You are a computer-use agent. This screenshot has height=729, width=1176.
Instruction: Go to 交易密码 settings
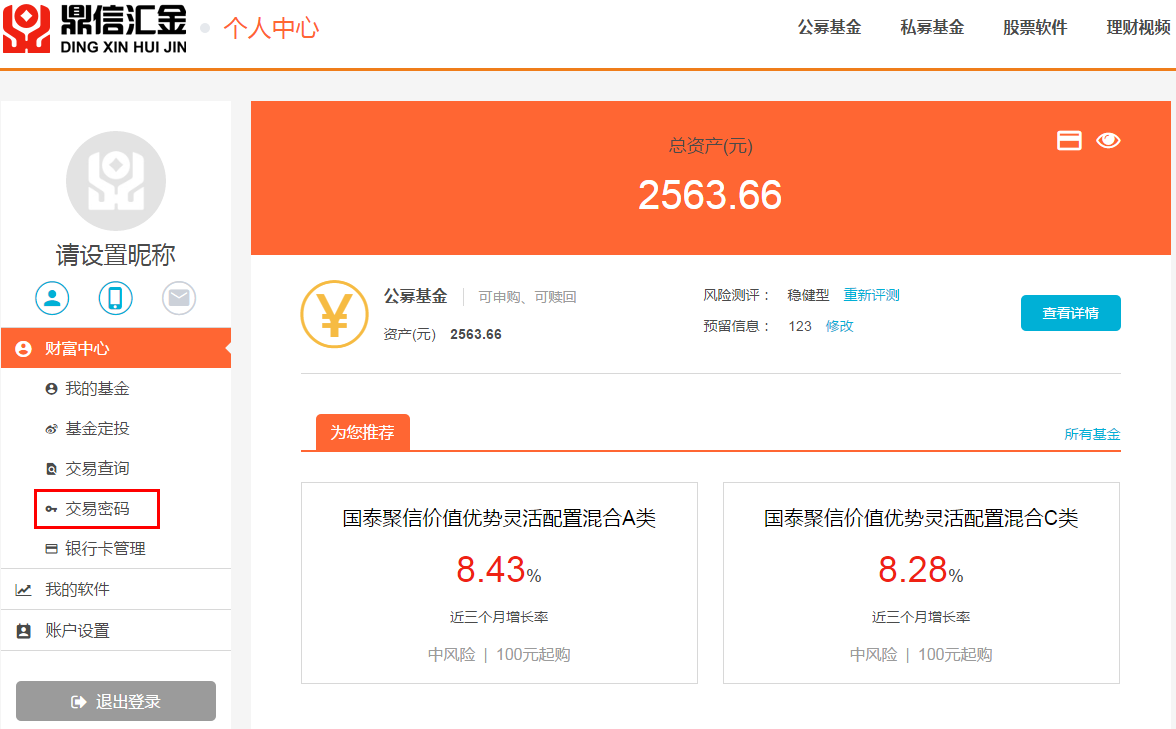pos(97,509)
